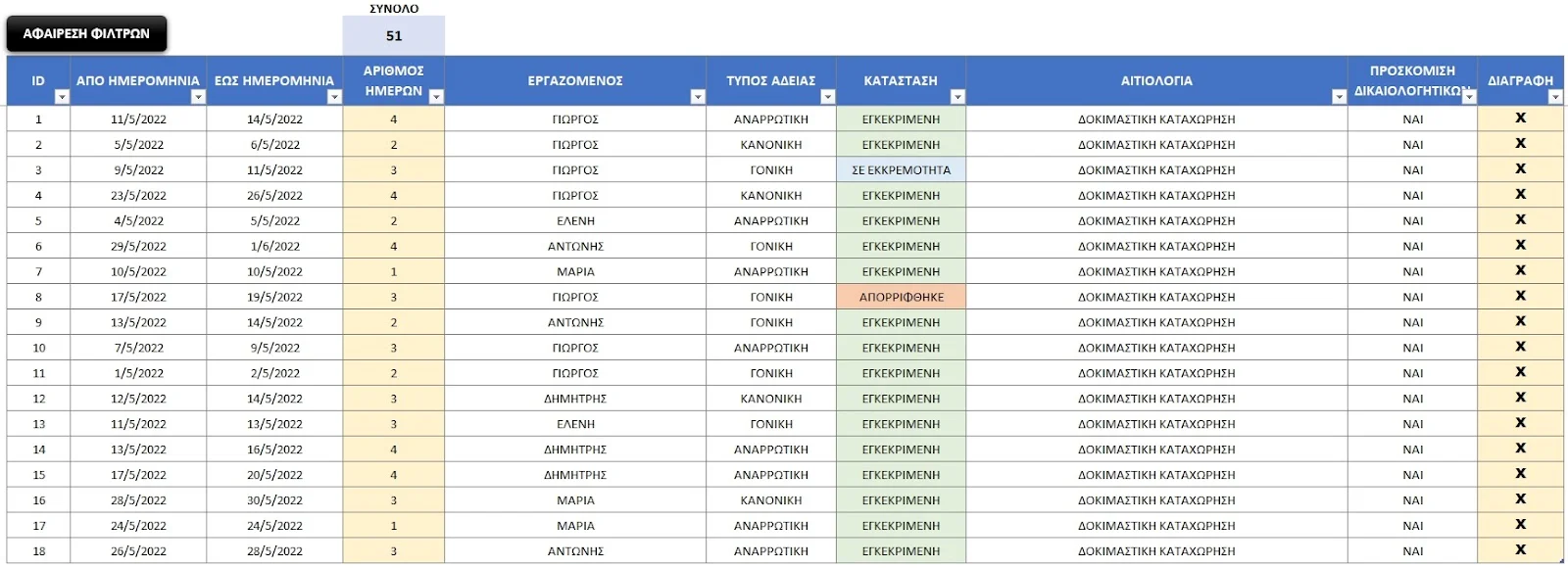The image size is (1568, 568).
Task: Select the ΣΕ ΕΚΚΡΕΜΟΤΗΤΑ status cell
Action: pyautogui.click(x=901, y=169)
